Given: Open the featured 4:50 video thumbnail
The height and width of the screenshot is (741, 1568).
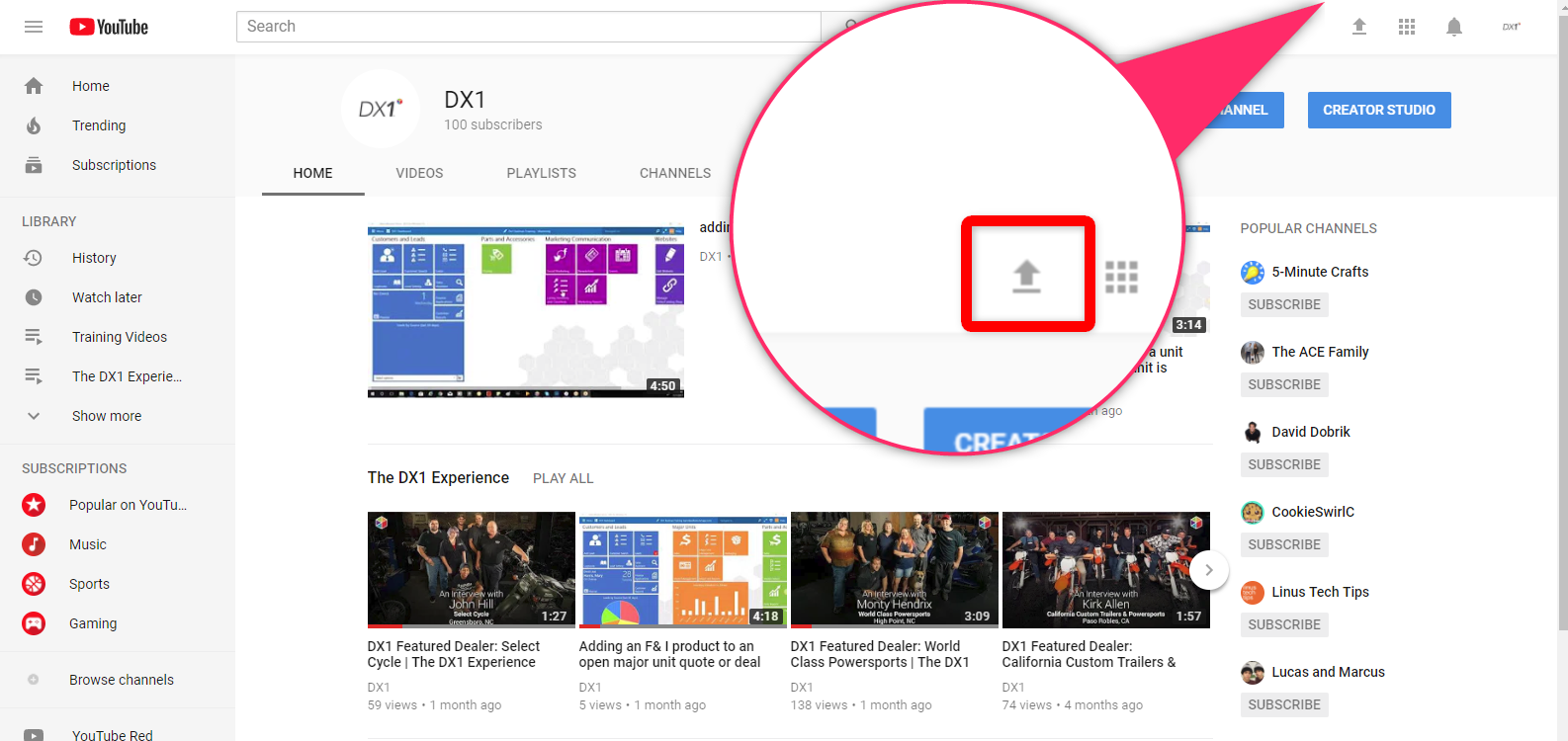Looking at the screenshot, I should 526,311.
